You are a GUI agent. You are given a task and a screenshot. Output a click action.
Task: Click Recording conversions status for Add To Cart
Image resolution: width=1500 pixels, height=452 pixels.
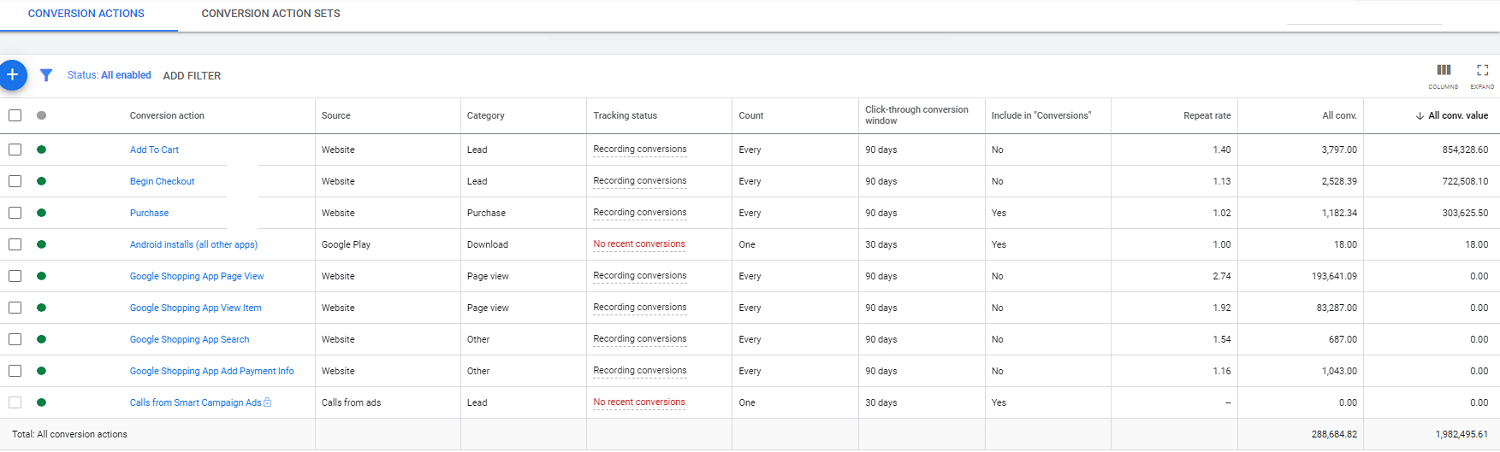pyautogui.click(x=640, y=149)
